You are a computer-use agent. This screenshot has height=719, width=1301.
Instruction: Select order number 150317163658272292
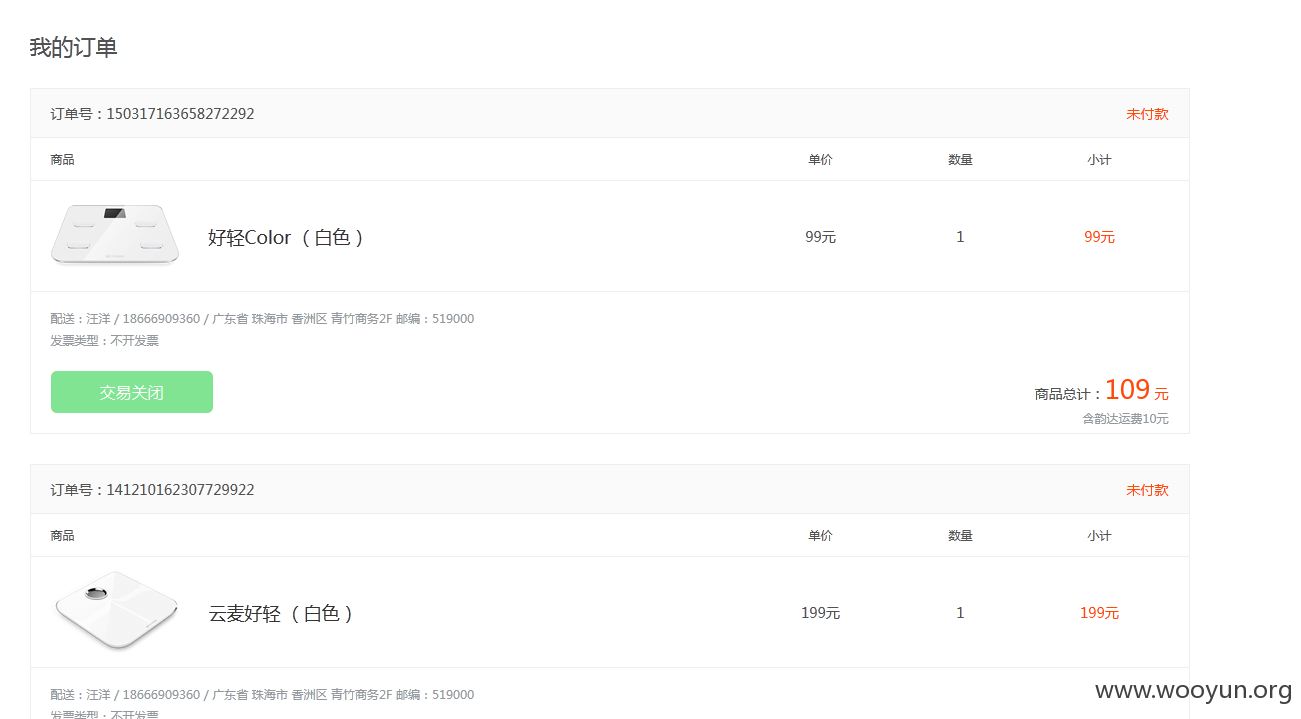tap(180, 114)
